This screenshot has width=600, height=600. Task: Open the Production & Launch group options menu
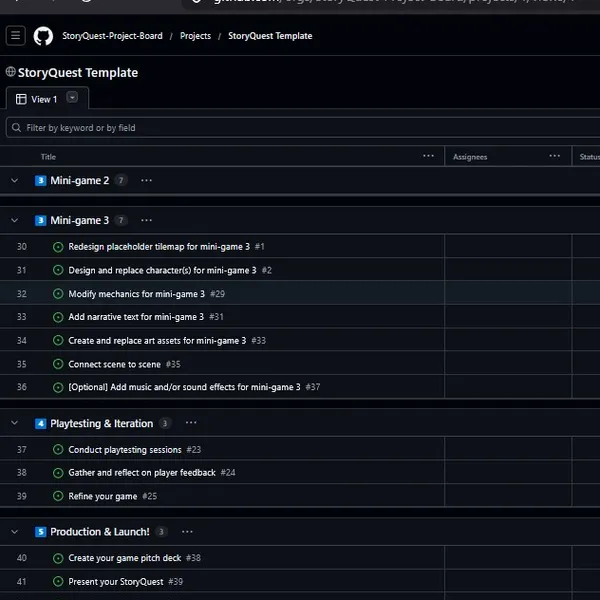(x=187, y=532)
